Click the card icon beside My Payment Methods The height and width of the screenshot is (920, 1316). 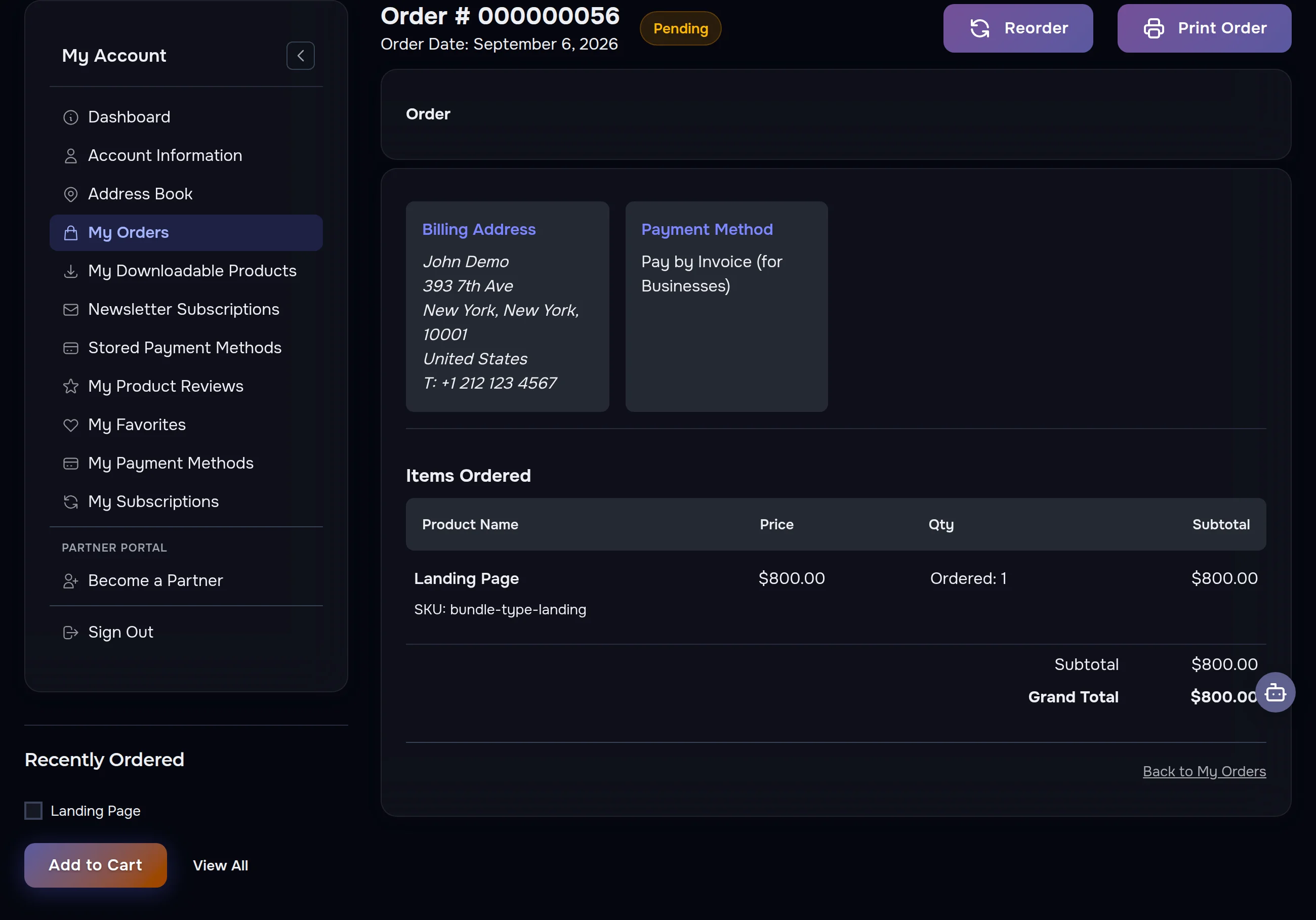tap(70, 463)
